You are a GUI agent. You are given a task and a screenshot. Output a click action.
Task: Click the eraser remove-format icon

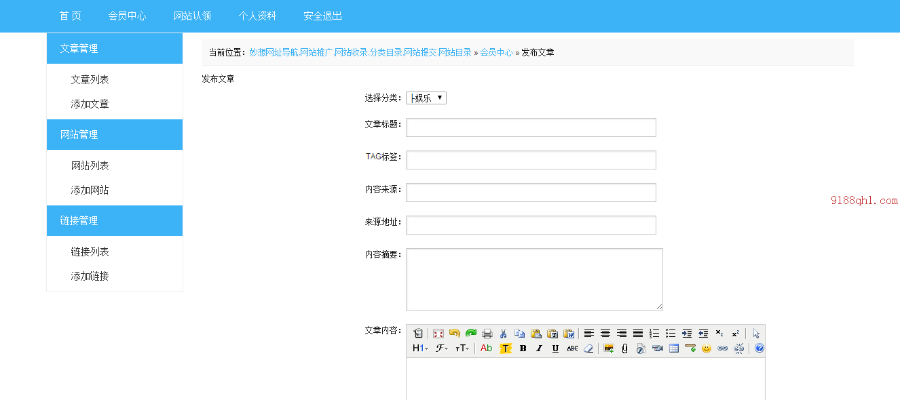coord(588,348)
